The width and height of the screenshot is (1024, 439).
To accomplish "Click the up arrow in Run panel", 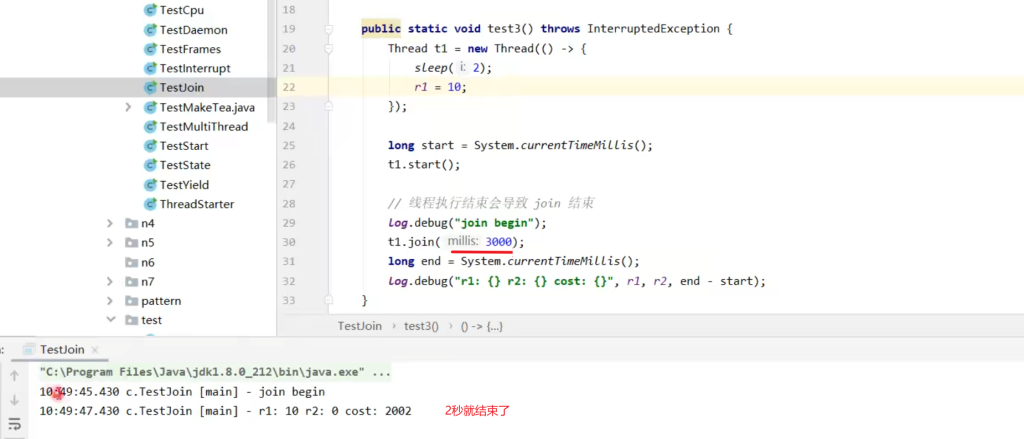I will tap(14, 376).
